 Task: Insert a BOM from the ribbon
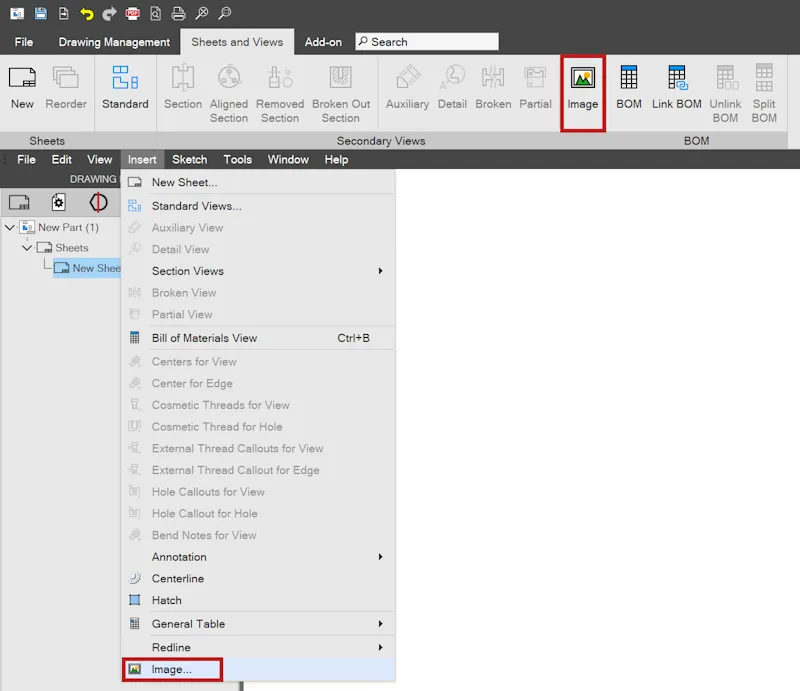tap(629, 87)
